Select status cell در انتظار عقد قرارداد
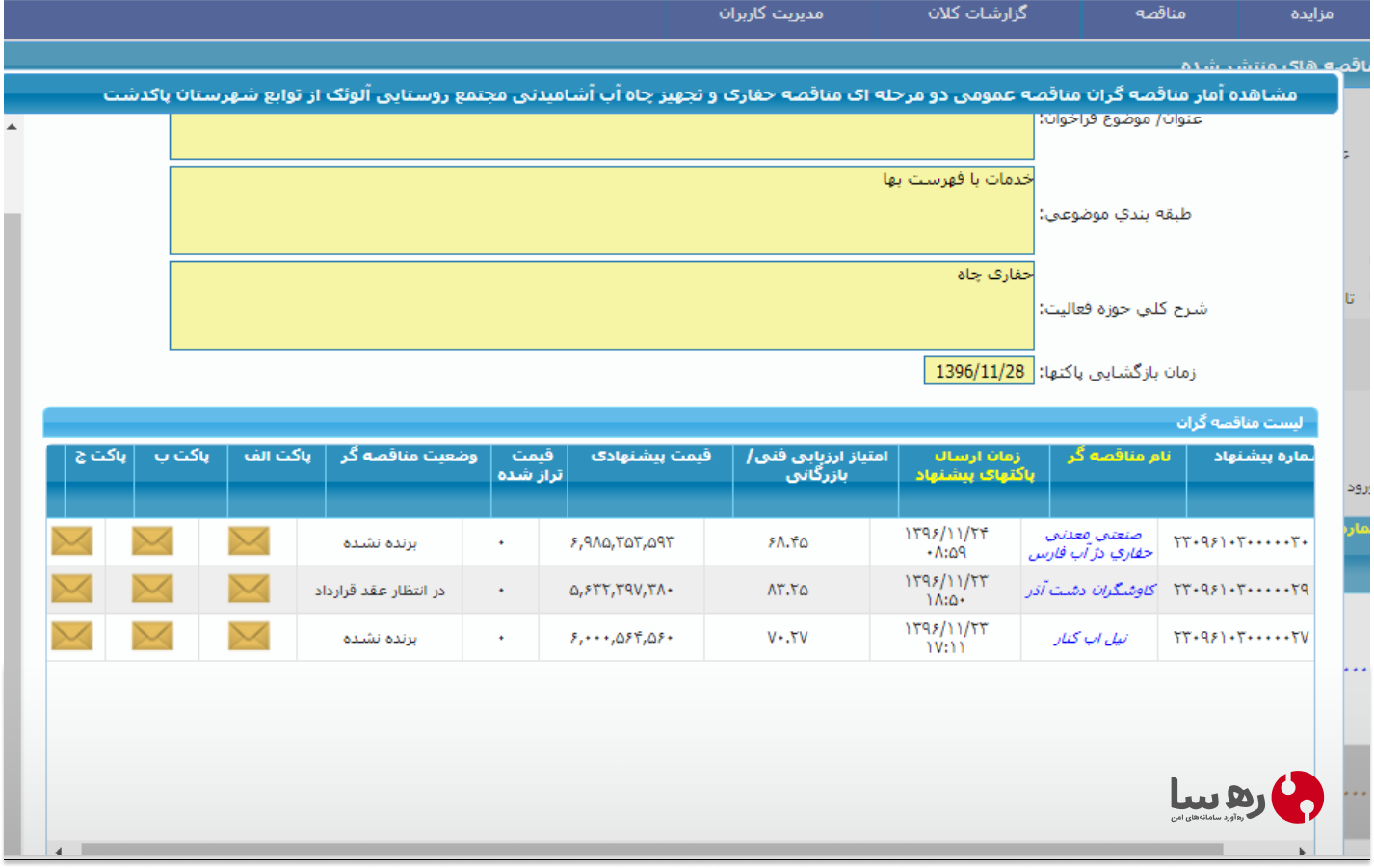The width and height of the screenshot is (1374, 868). point(380,591)
